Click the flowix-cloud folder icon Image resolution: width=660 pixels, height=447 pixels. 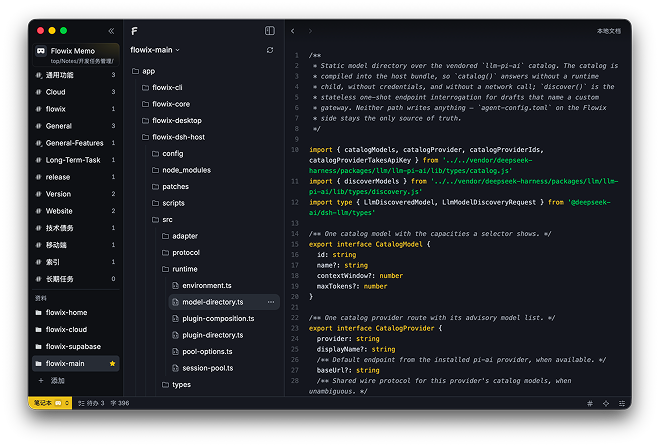pos(39,330)
